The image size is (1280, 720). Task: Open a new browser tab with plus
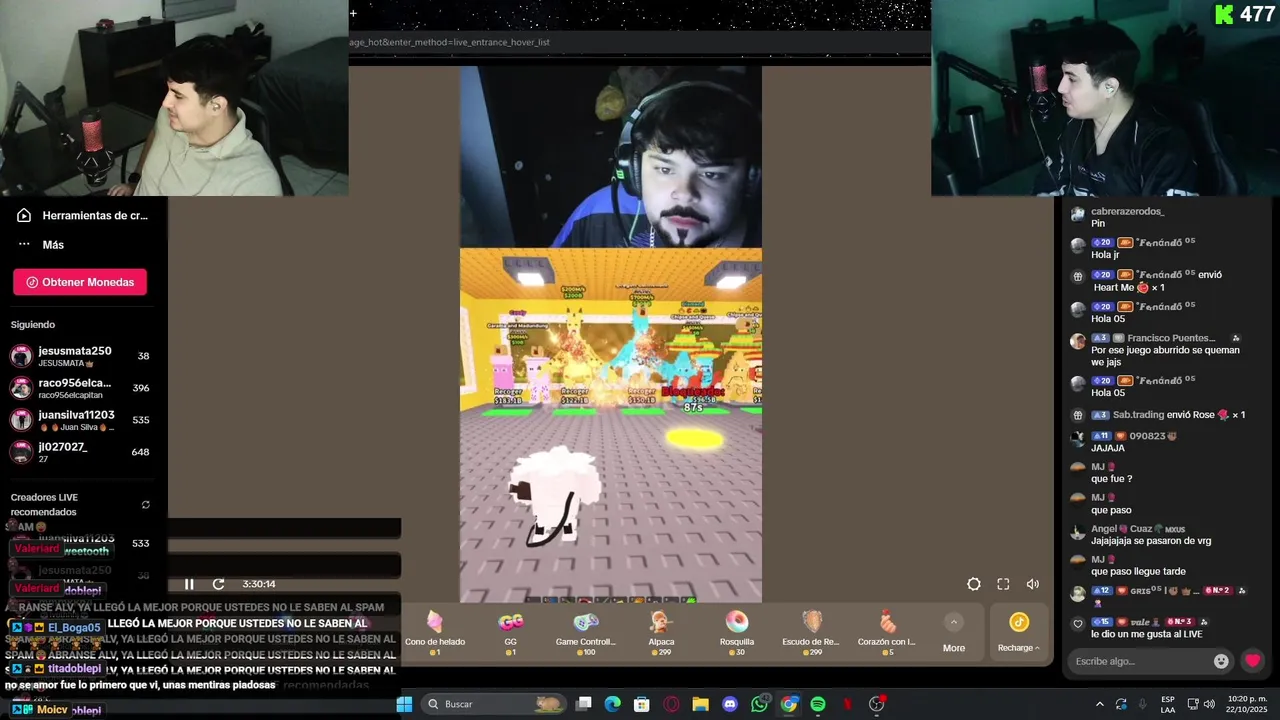pos(353,13)
